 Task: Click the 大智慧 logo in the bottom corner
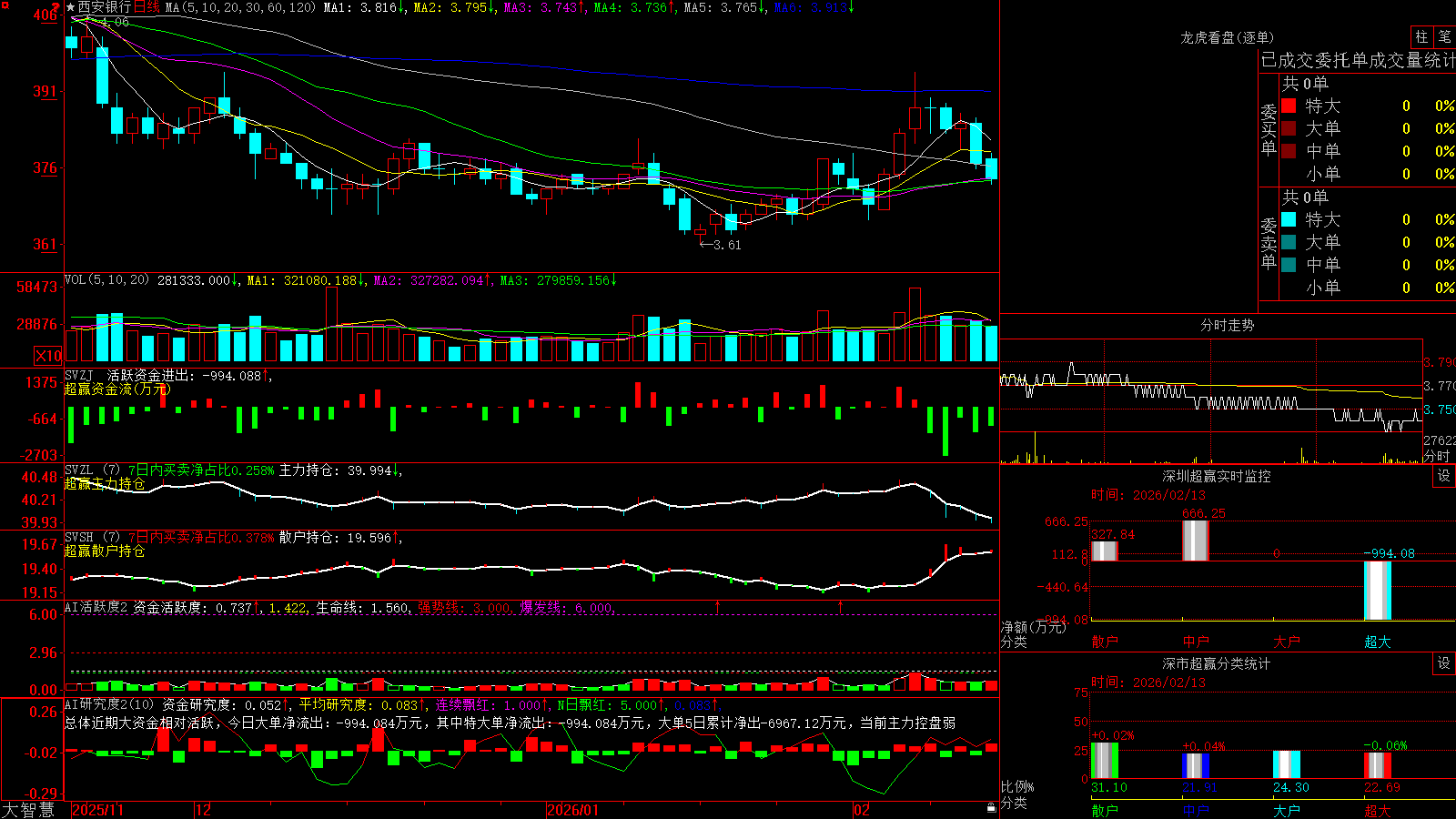(x=28, y=810)
